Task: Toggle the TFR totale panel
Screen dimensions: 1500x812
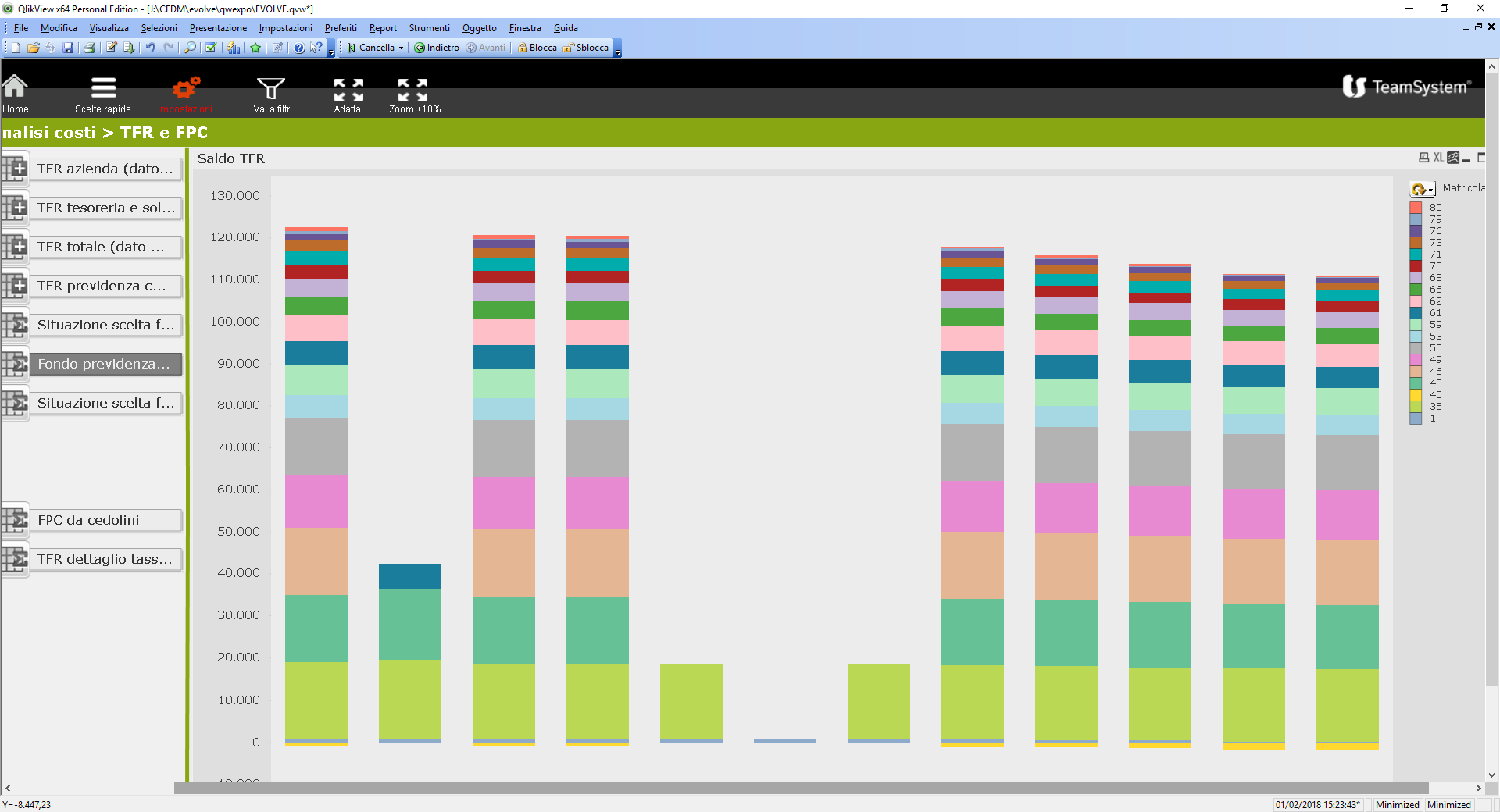Action: click(15, 247)
